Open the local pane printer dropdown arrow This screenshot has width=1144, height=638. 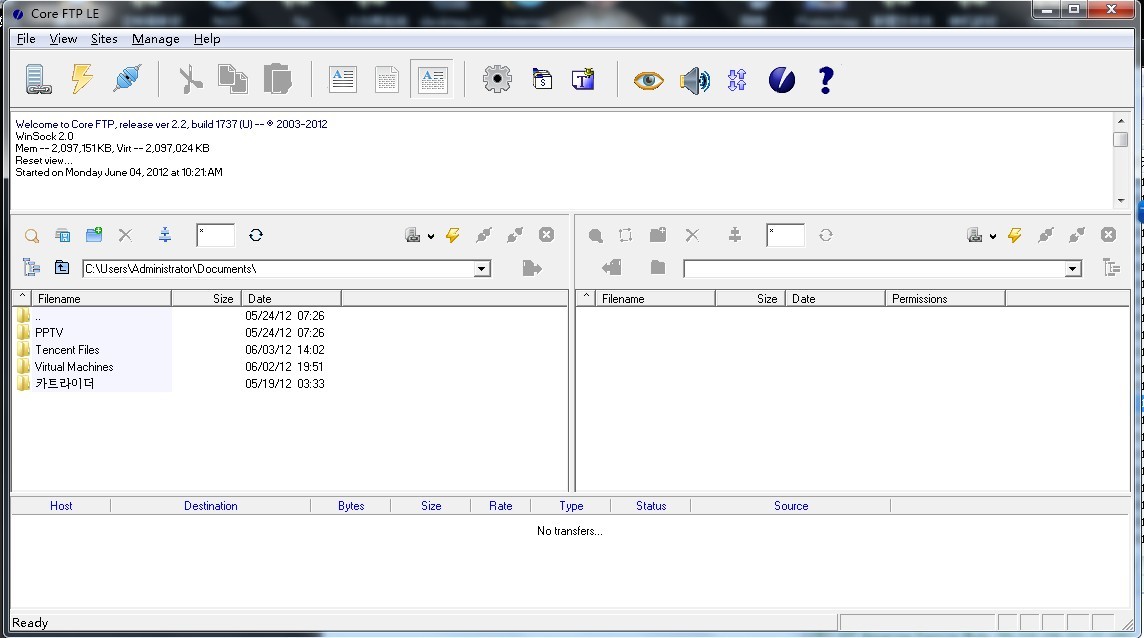pyautogui.click(x=431, y=237)
